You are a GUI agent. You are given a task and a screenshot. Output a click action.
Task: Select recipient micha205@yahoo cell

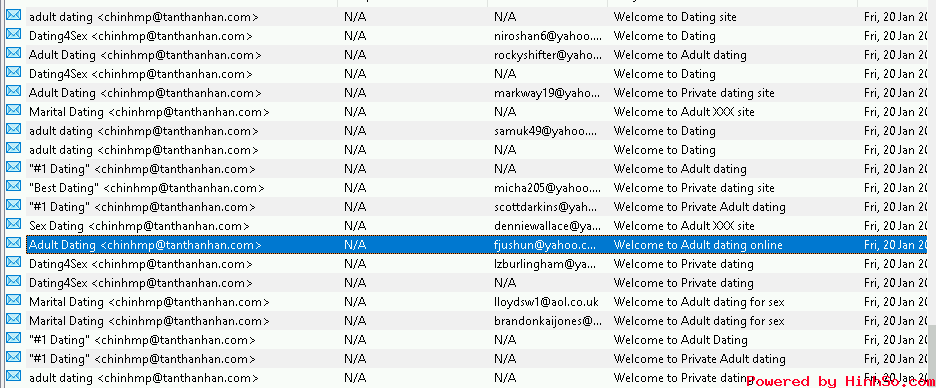[548, 188]
